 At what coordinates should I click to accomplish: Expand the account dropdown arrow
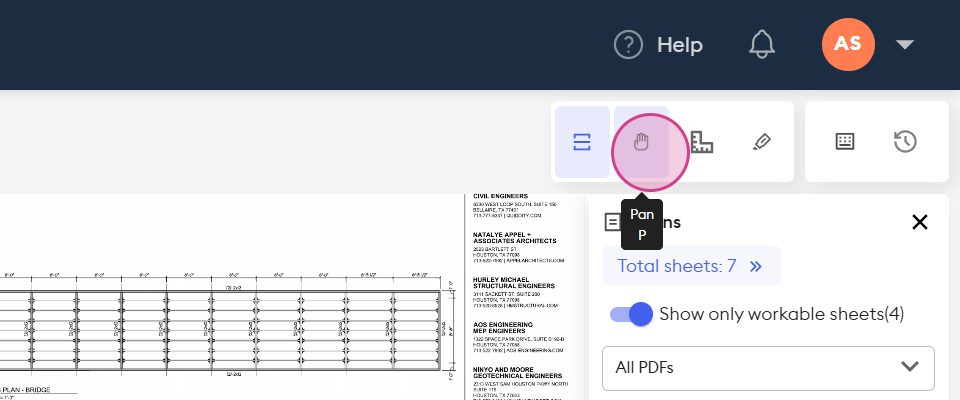point(904,44)
